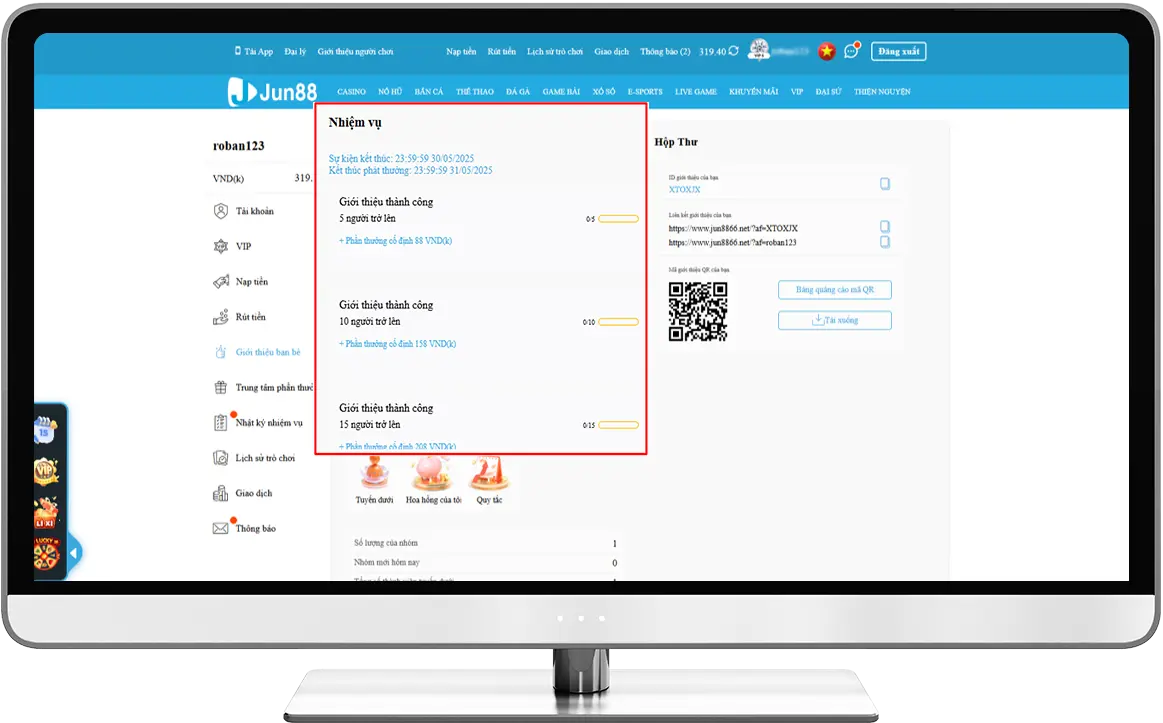
Task: Open Nhật ký nhiệm vụ sidebar item
Action: point(258,423)
